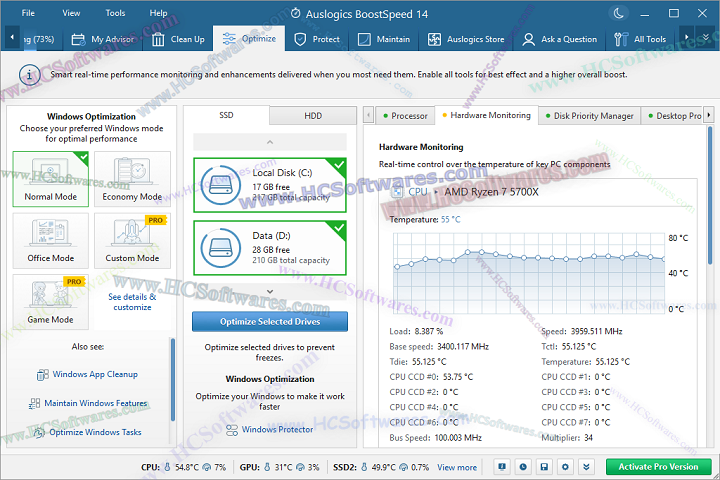This screenshot has height=480, width=720.
Task: Select Game Mode
Action: pos(51,302)
